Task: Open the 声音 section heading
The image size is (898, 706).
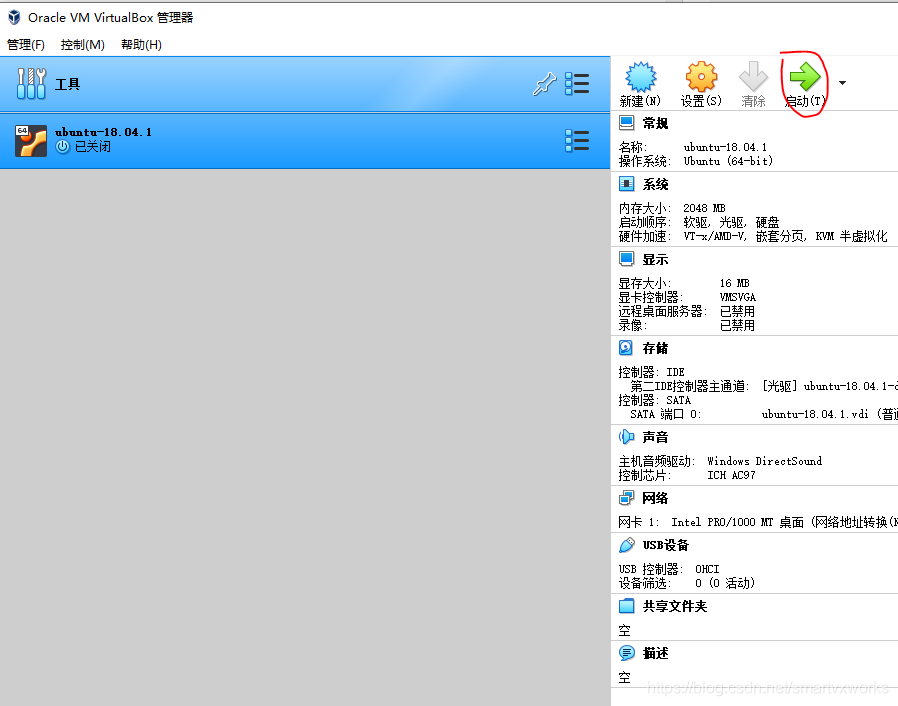Action: pyautogui.click(x=655, y=437)
